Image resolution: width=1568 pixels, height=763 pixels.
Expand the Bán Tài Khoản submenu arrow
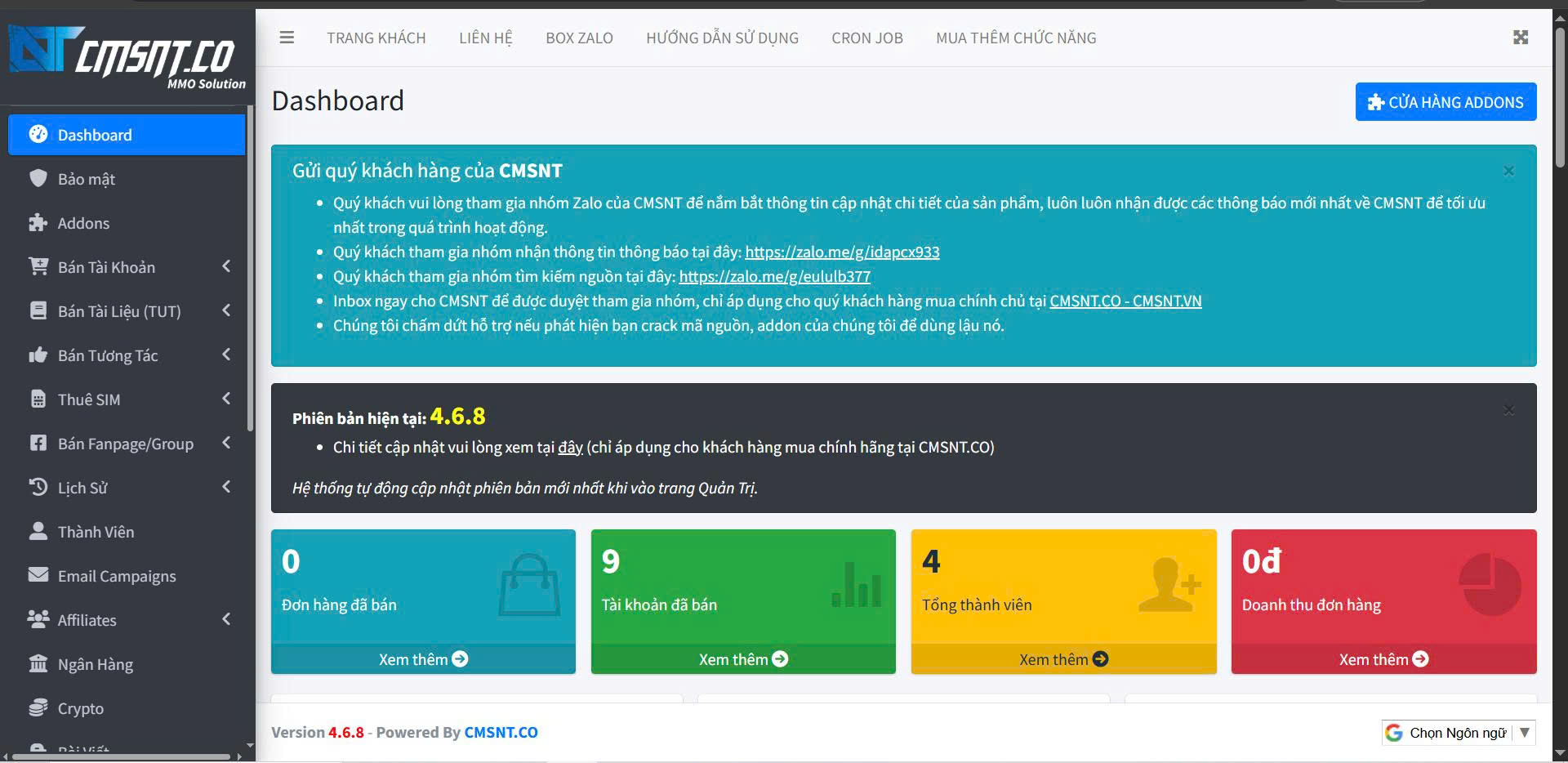pos(226,266)
